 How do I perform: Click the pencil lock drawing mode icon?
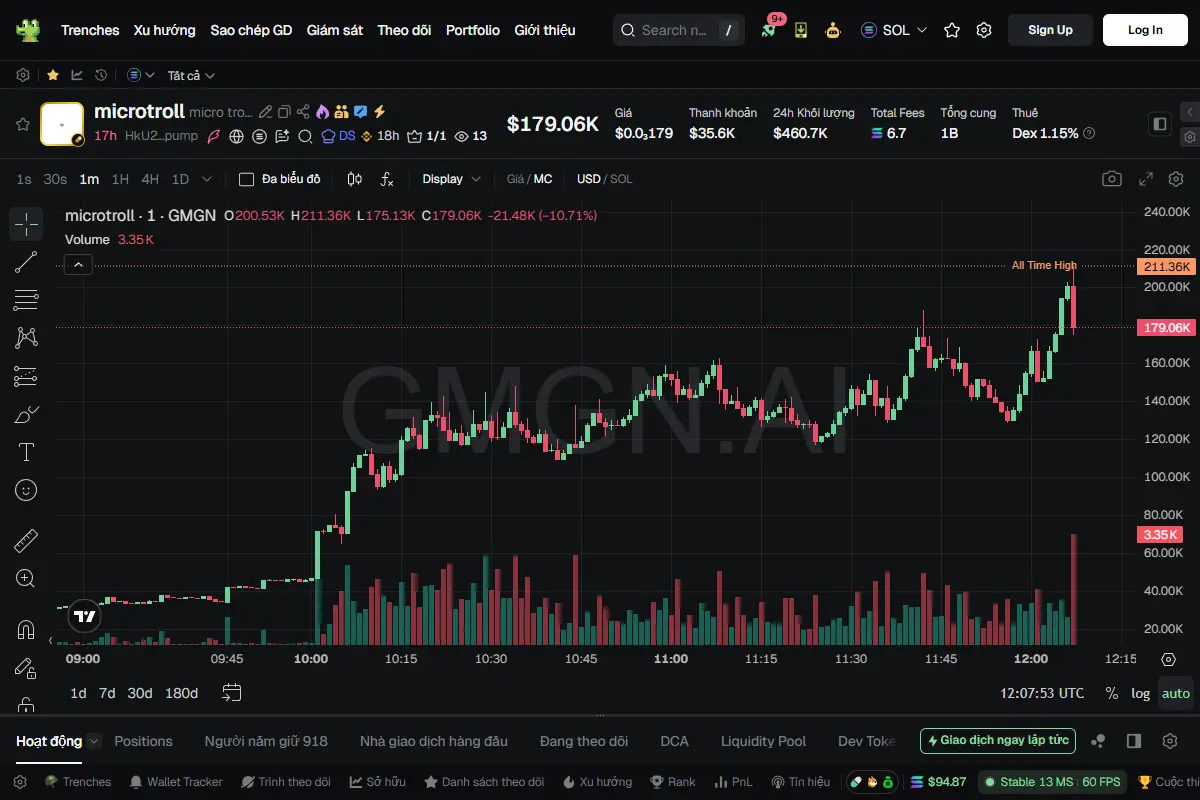(x=26, y=668)
